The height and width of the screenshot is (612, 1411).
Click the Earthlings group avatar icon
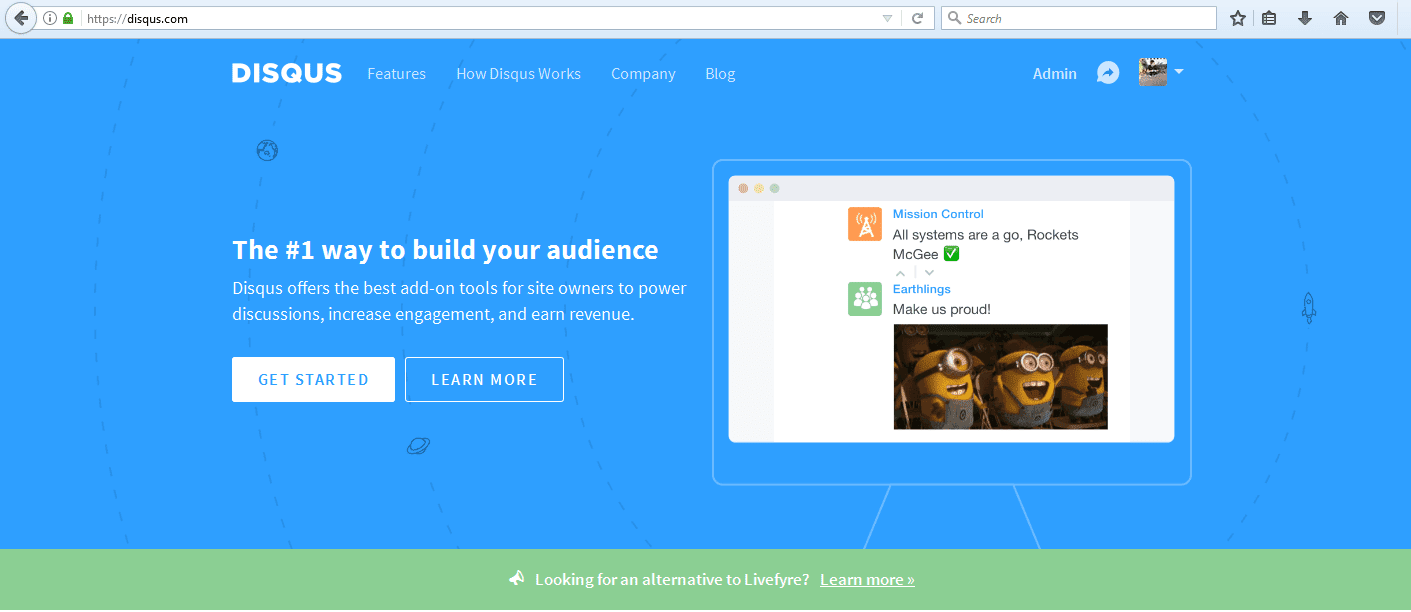865,299
